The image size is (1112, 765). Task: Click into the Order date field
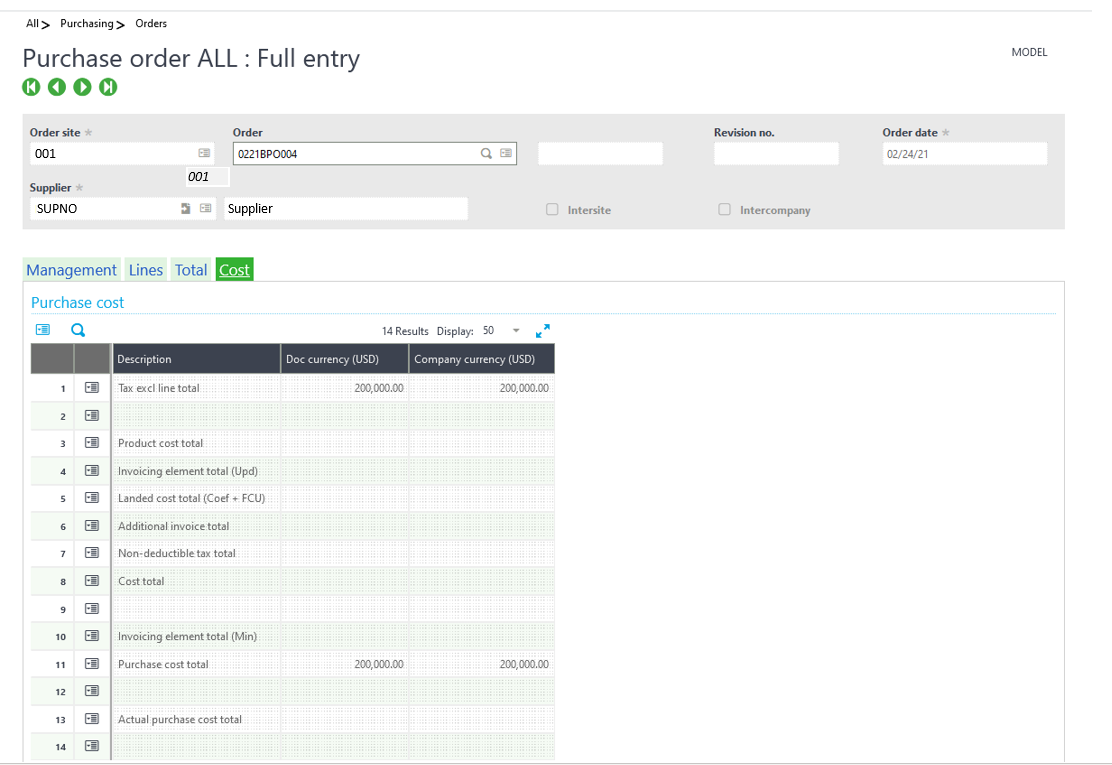pos(964,154)
